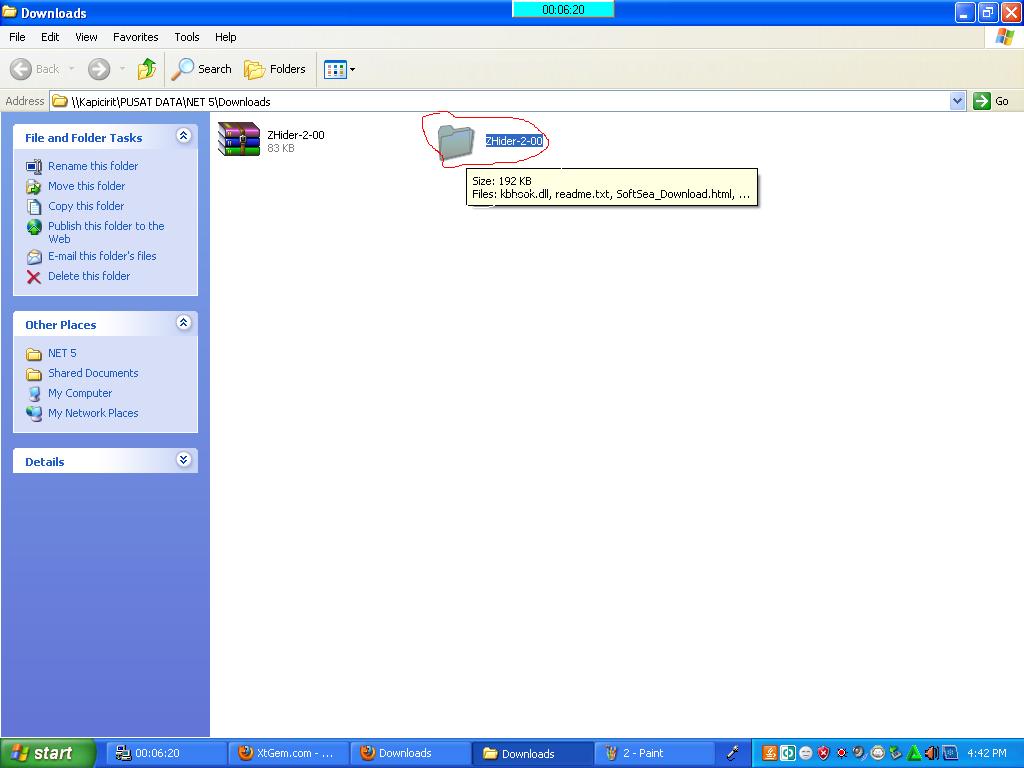Click the 4:42 PM clock
Viewport: 1024px width, 768px height.
point(987,753)
